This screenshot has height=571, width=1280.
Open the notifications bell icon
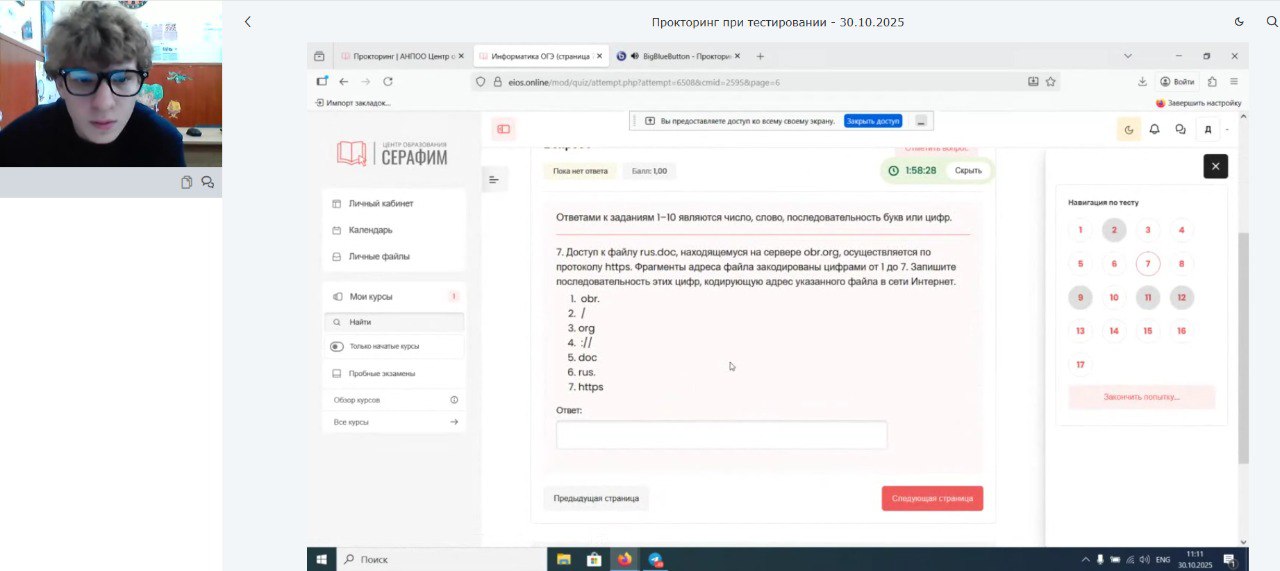click(x=1155, y=129)
